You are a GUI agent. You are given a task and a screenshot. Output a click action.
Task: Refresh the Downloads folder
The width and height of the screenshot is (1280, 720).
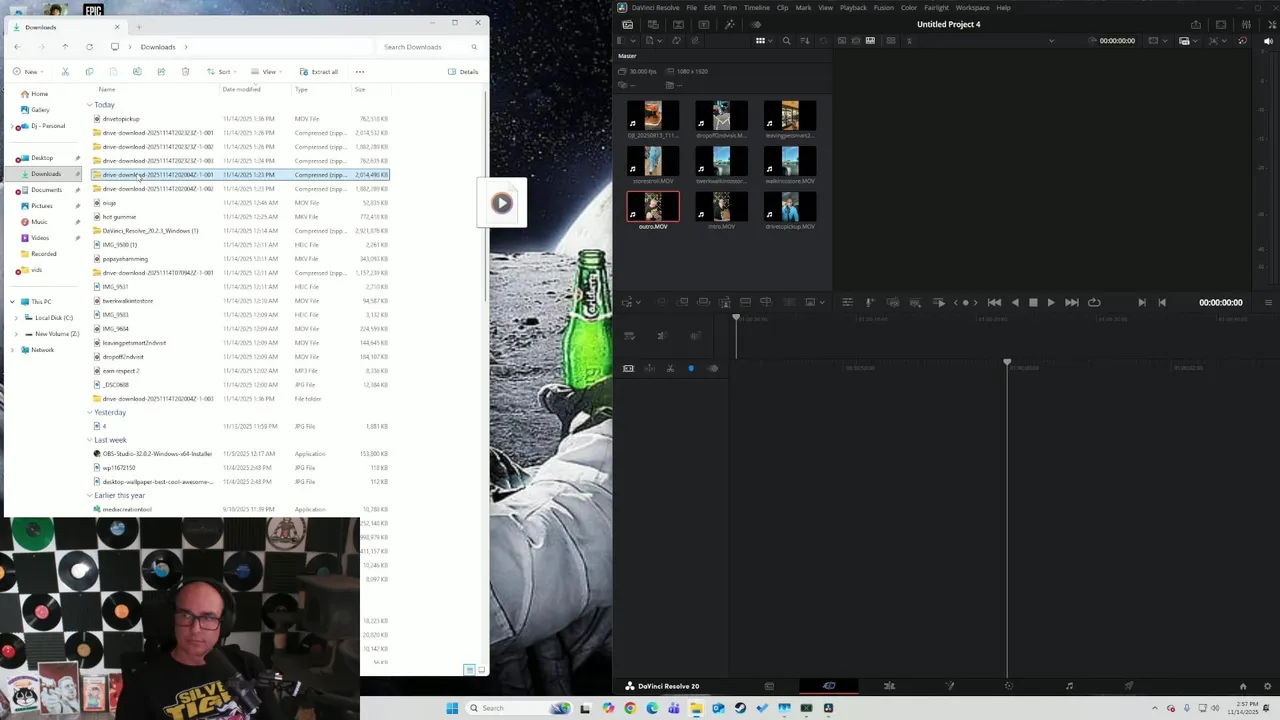click(89, 47)
